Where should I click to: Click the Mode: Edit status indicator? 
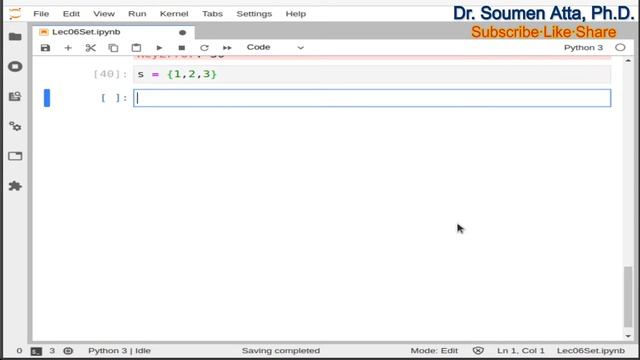coord(434,351)
